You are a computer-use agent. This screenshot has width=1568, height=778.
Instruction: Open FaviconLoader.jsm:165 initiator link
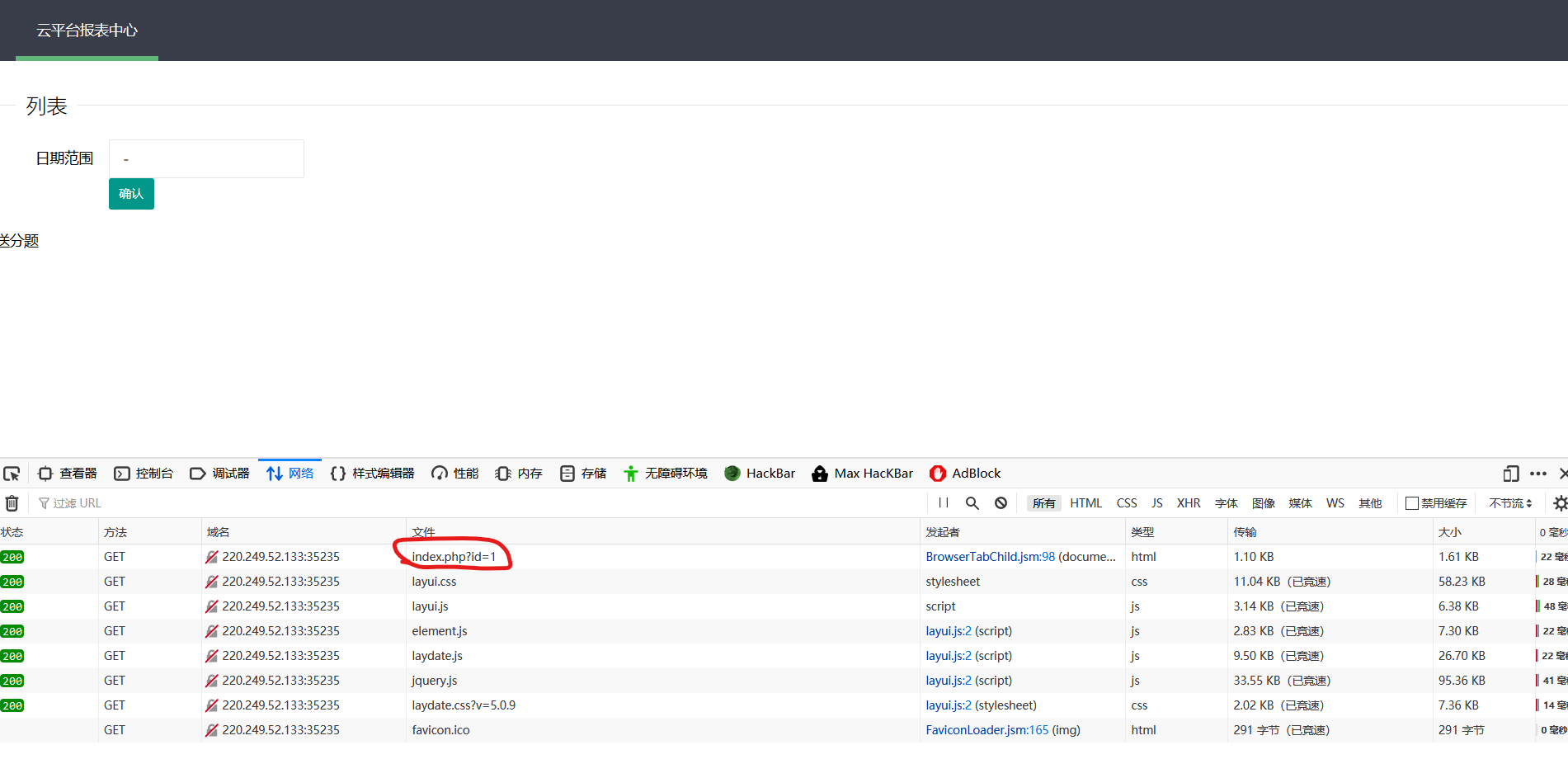pos(986,730)
